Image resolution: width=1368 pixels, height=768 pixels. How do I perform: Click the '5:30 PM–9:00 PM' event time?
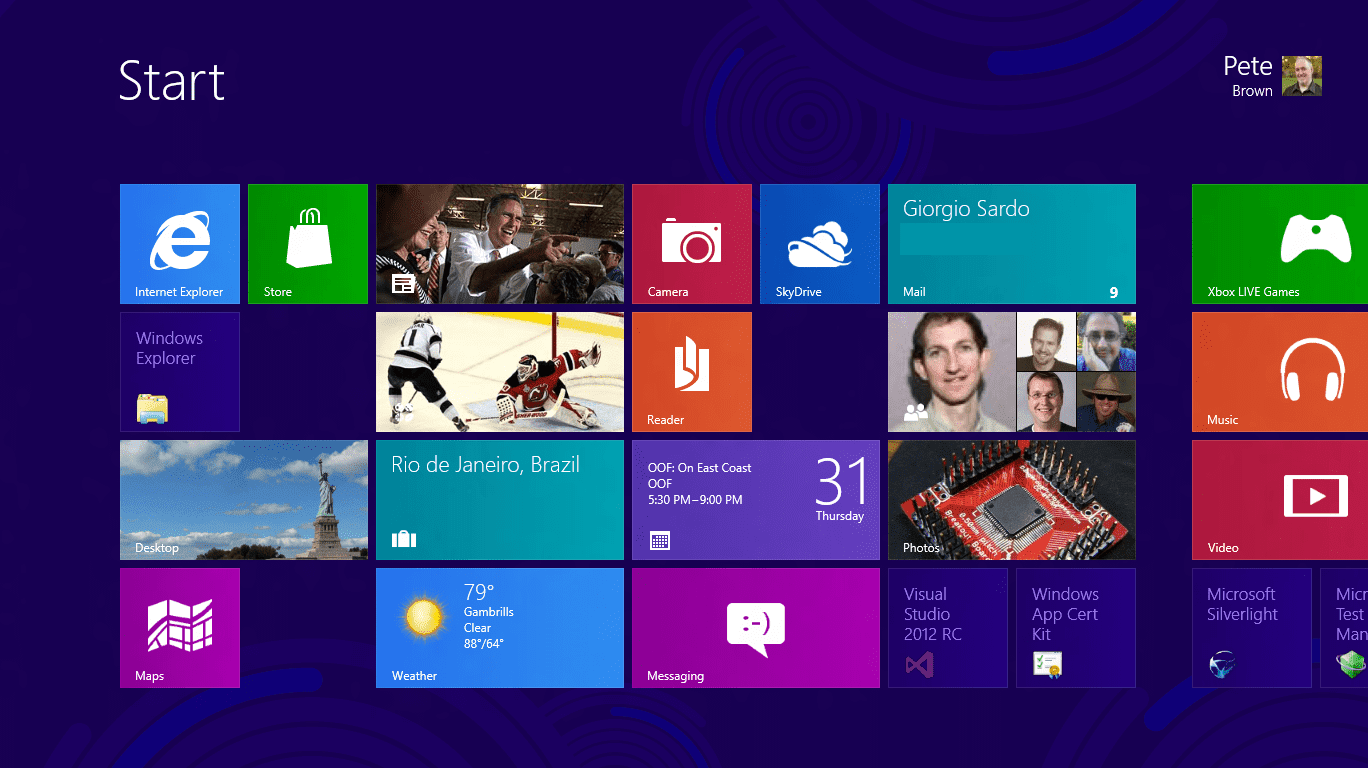[695, 500]
